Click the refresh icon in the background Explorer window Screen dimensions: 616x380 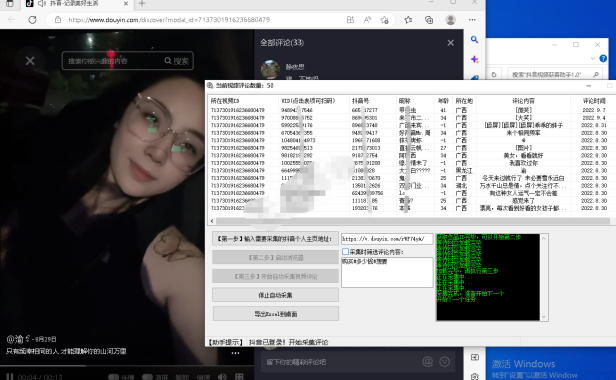click(x=494, y=74)
